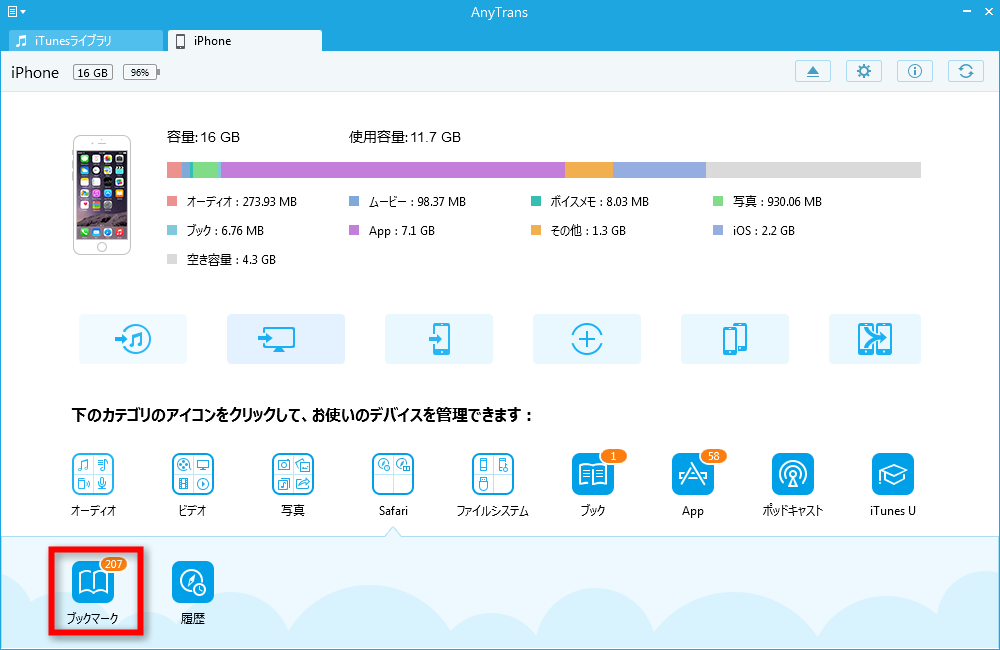This screenshot has width=1000, height=650.
Task: Open the ブック category
Action: (x=592, y=474)
